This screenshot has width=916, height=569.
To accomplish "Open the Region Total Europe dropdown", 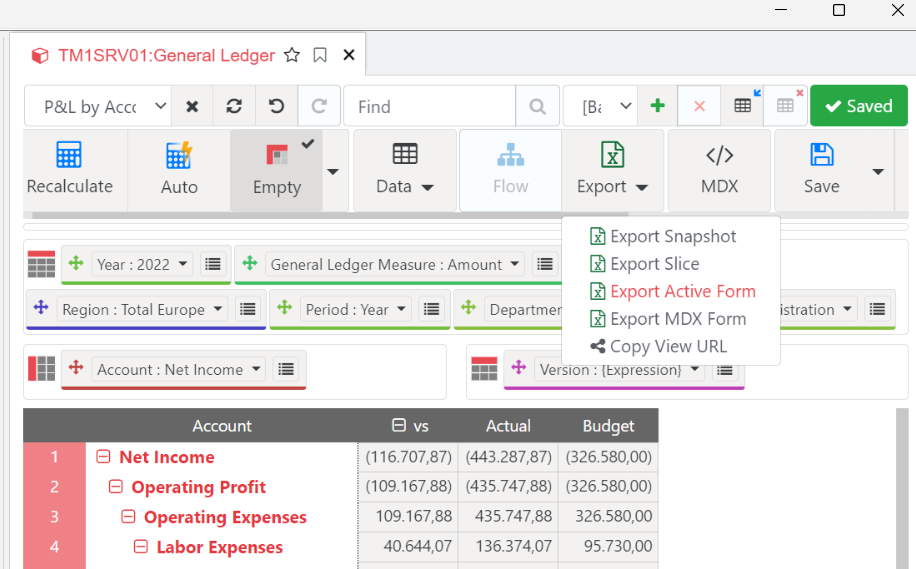I will pyautogui.click(x=143, y=309).
